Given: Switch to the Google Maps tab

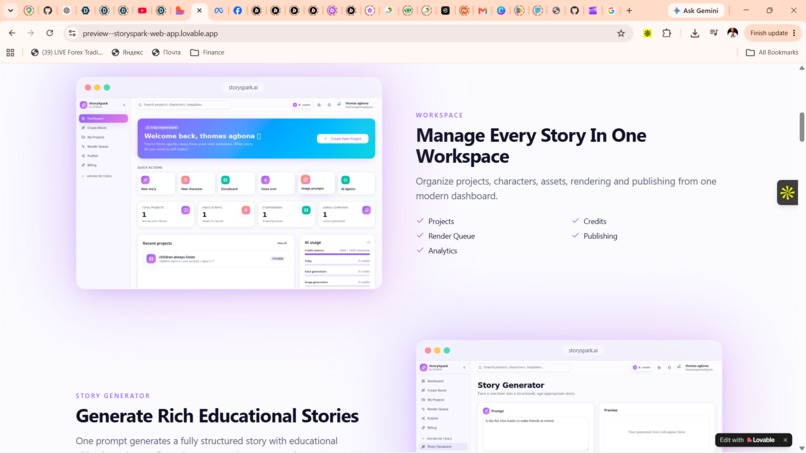Looking at the screenshot, I should 29,10.
